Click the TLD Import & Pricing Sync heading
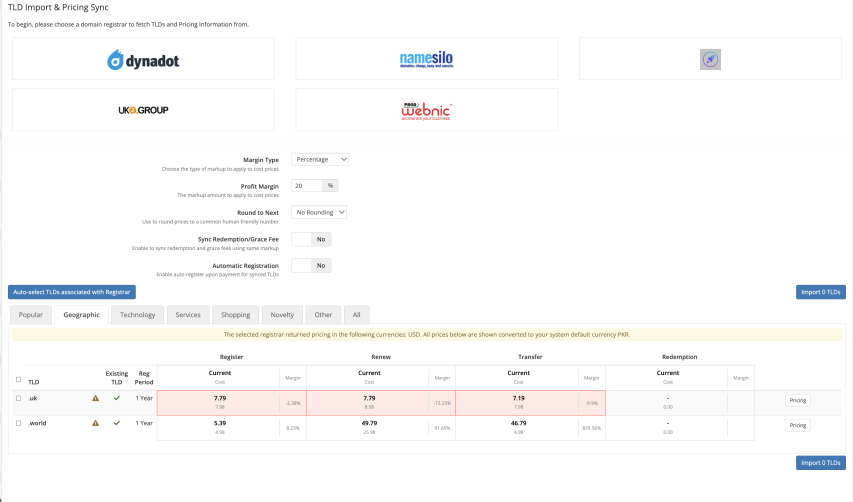This screenshot has width=853, height=502. (58, 7)
